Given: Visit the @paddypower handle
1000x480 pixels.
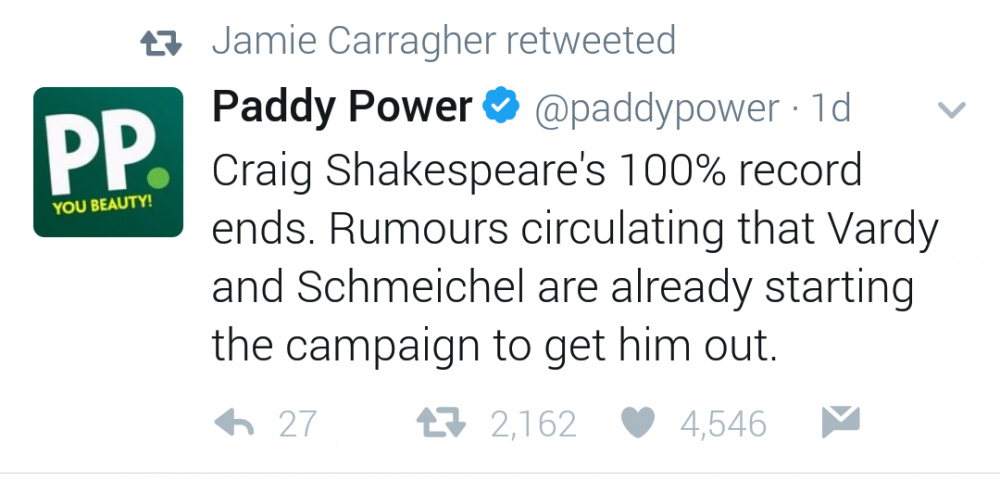Looking at the screenshot, I should (x=657, y=110).
